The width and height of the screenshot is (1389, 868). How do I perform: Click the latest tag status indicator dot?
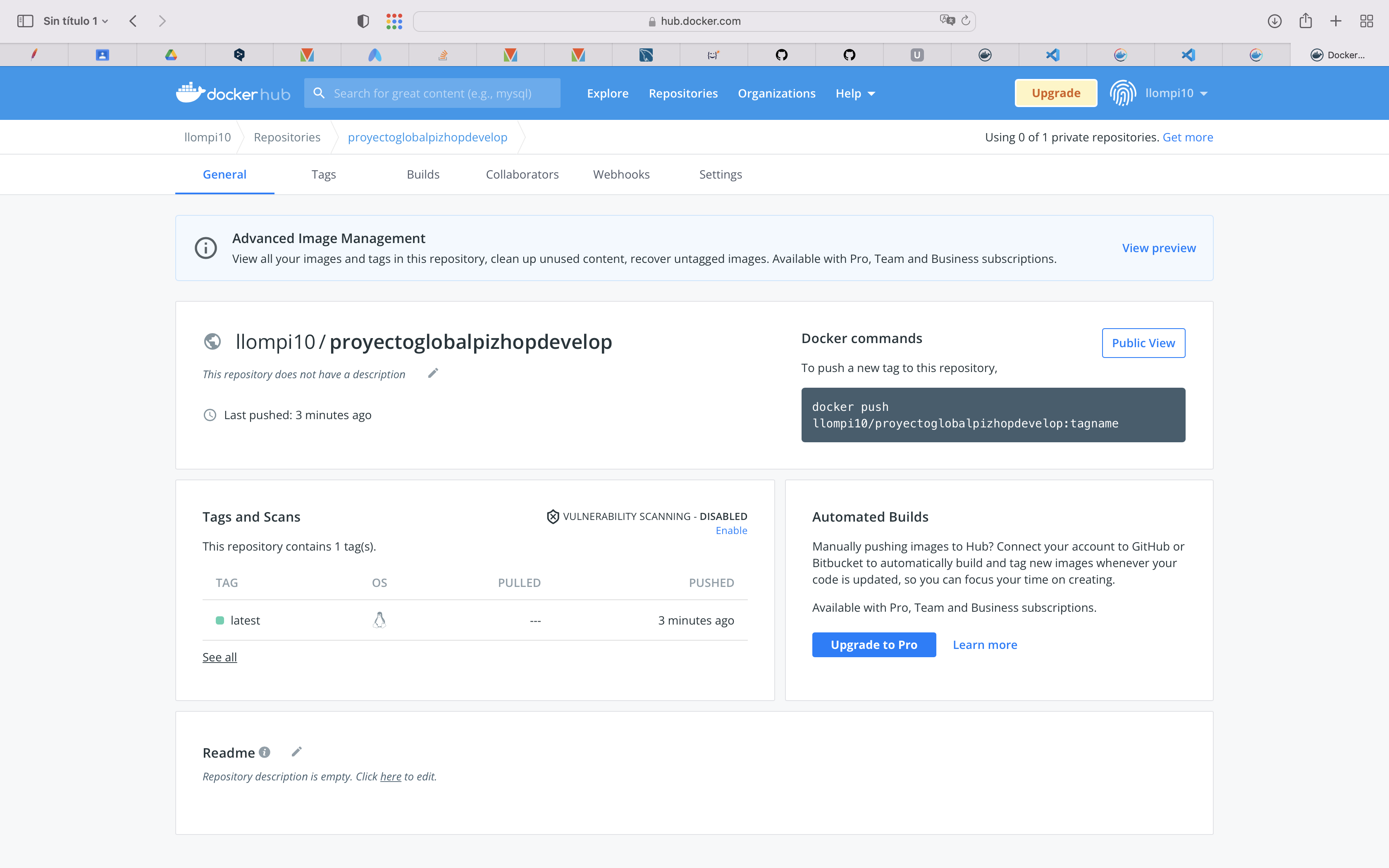pyautogui.click(x=220, y=620)
